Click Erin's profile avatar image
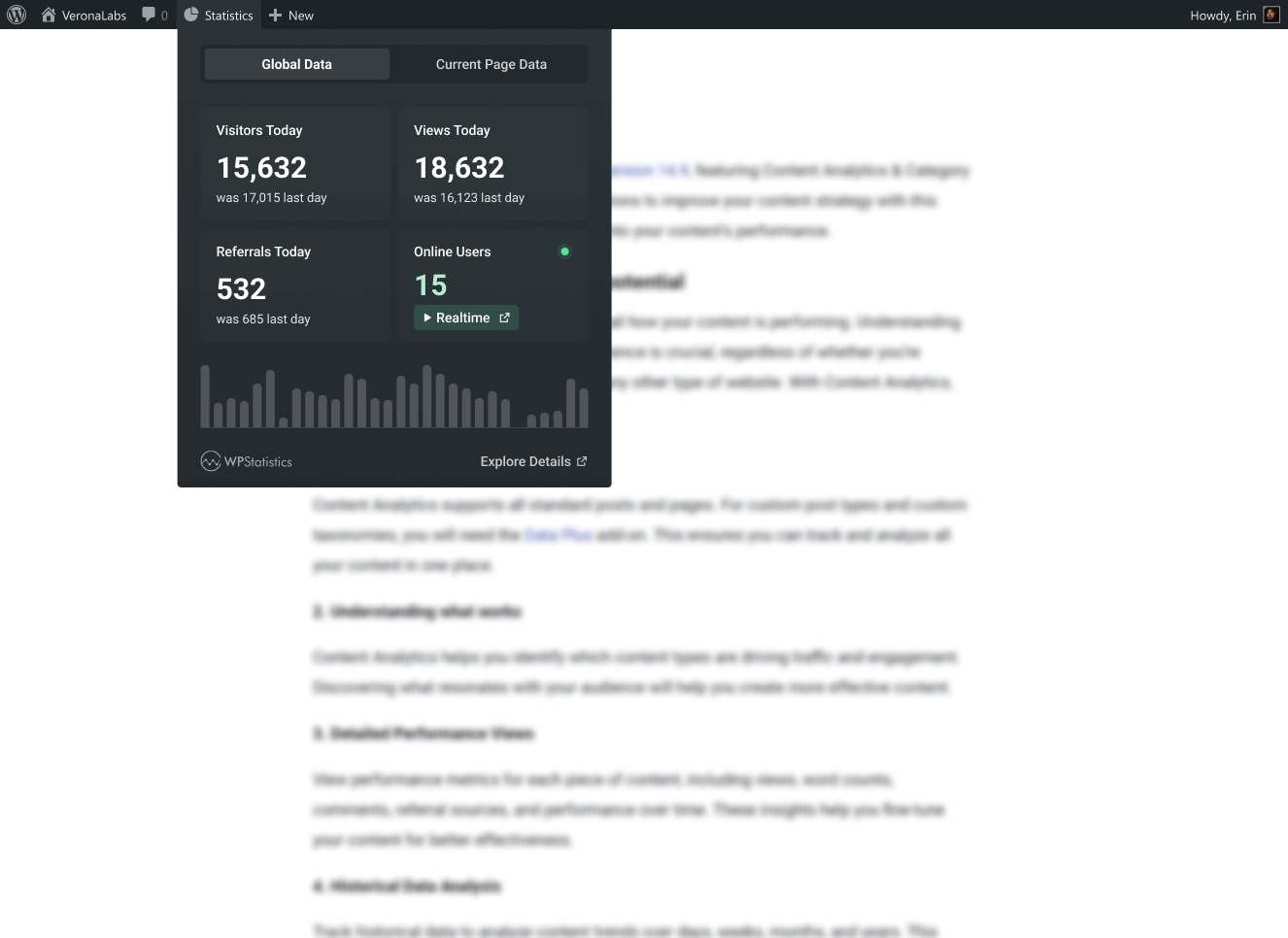This screenshot has height=938, width=1288. coord(1271,15)
